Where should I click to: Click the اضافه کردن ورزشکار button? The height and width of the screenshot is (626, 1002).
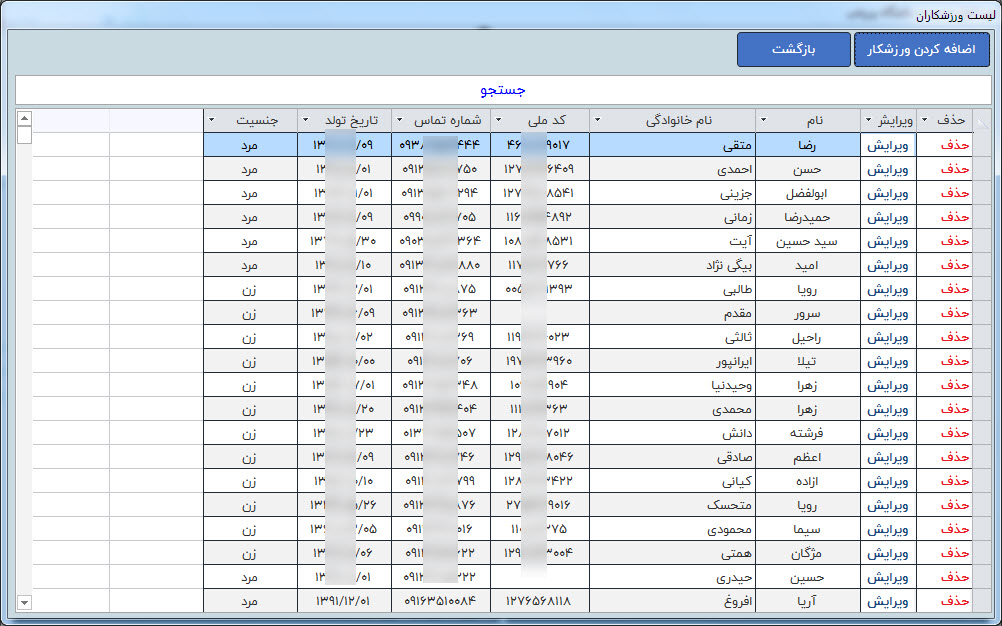(x=921, y=50)
